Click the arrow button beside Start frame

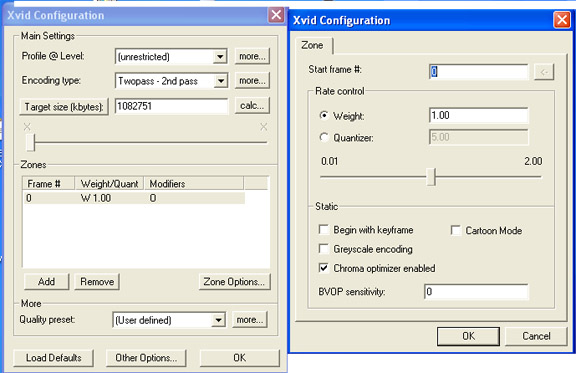544,72
